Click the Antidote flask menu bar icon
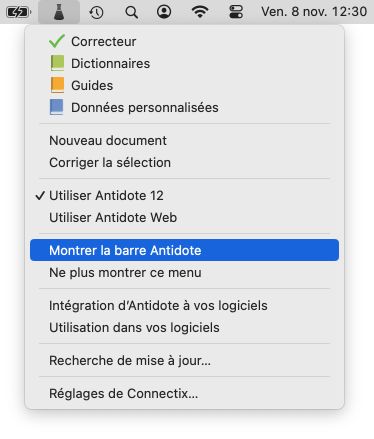The image size is (374, 439). 59,12
